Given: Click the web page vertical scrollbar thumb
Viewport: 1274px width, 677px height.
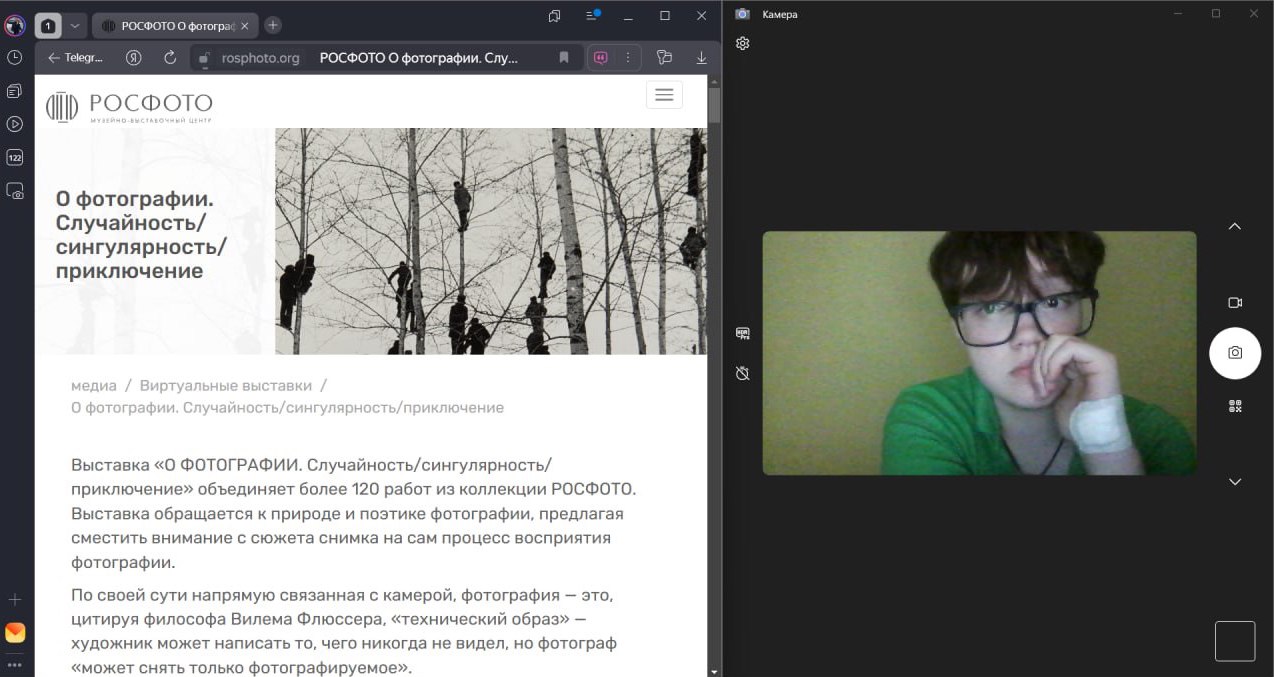Looking at the screenshot, I should coord(714,104).
